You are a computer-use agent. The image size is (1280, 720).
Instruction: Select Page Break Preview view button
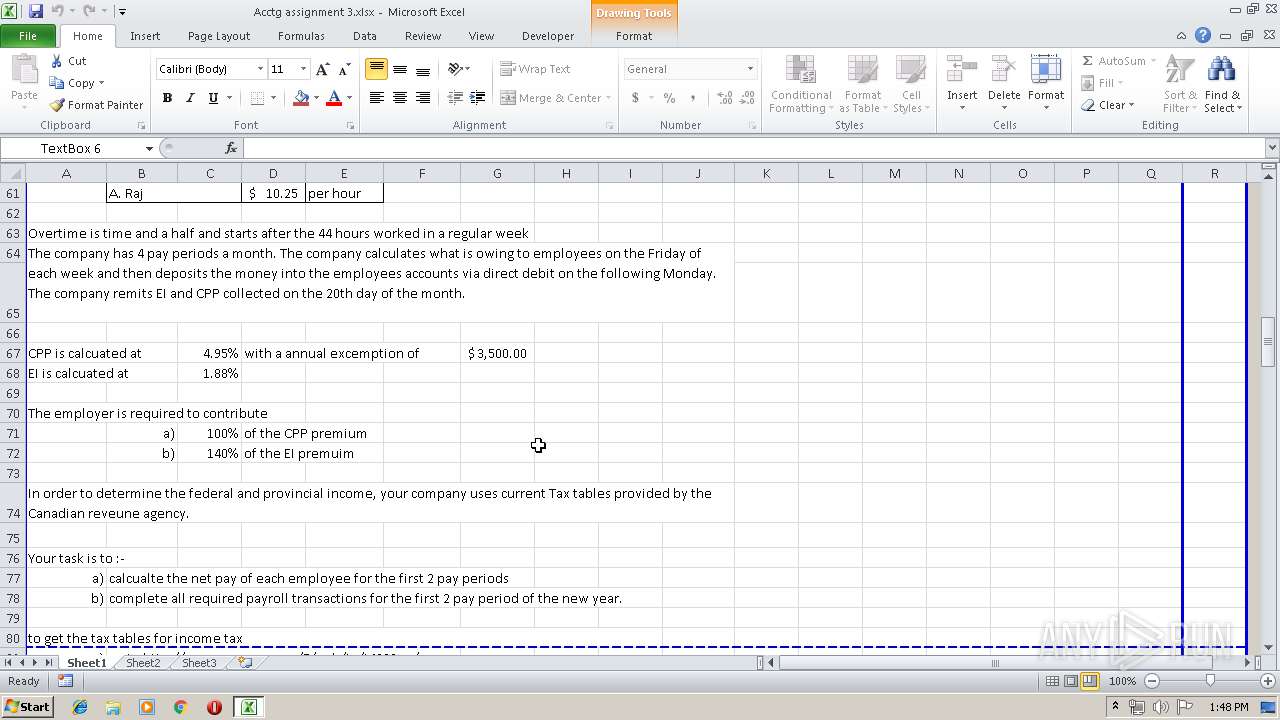1089,681
